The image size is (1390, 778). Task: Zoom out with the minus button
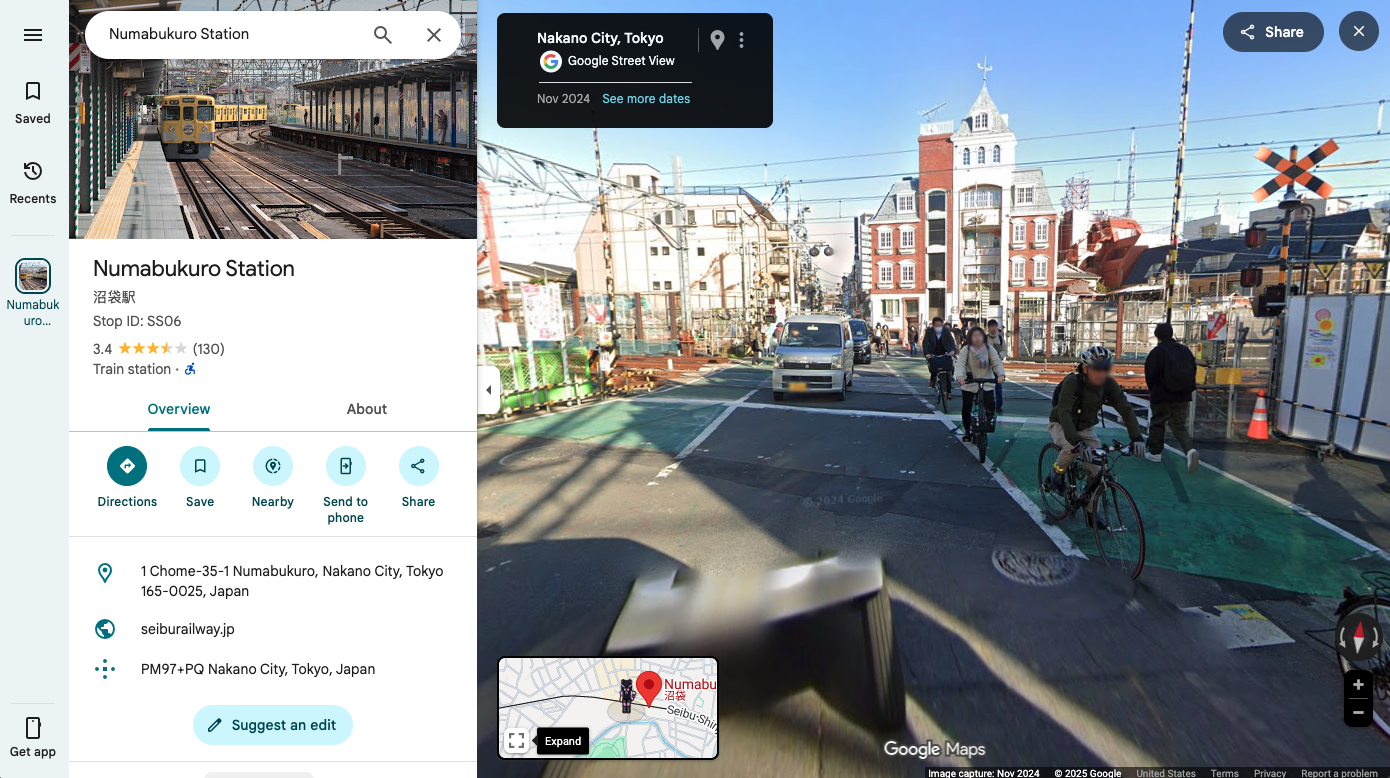click(x=1358, y=713)
